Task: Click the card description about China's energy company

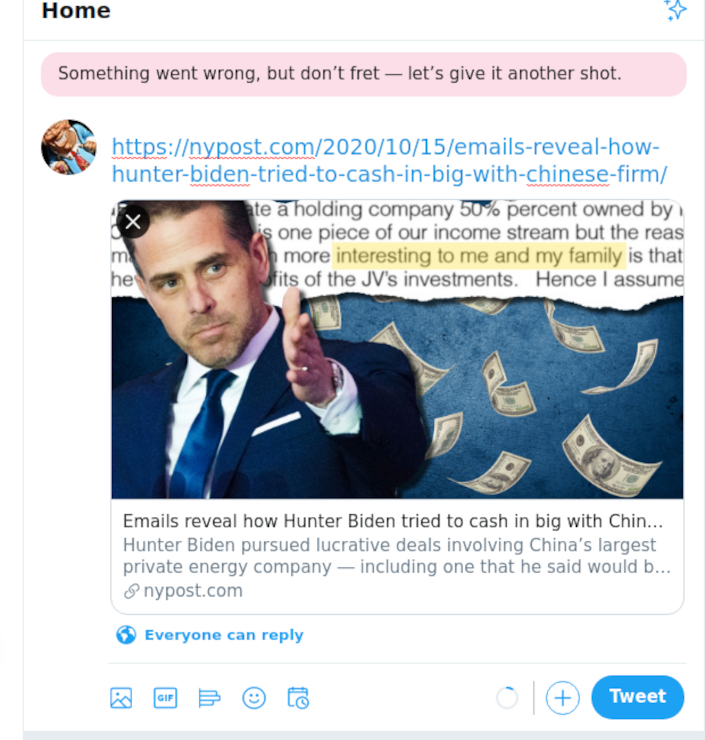Action: point(396,556)
